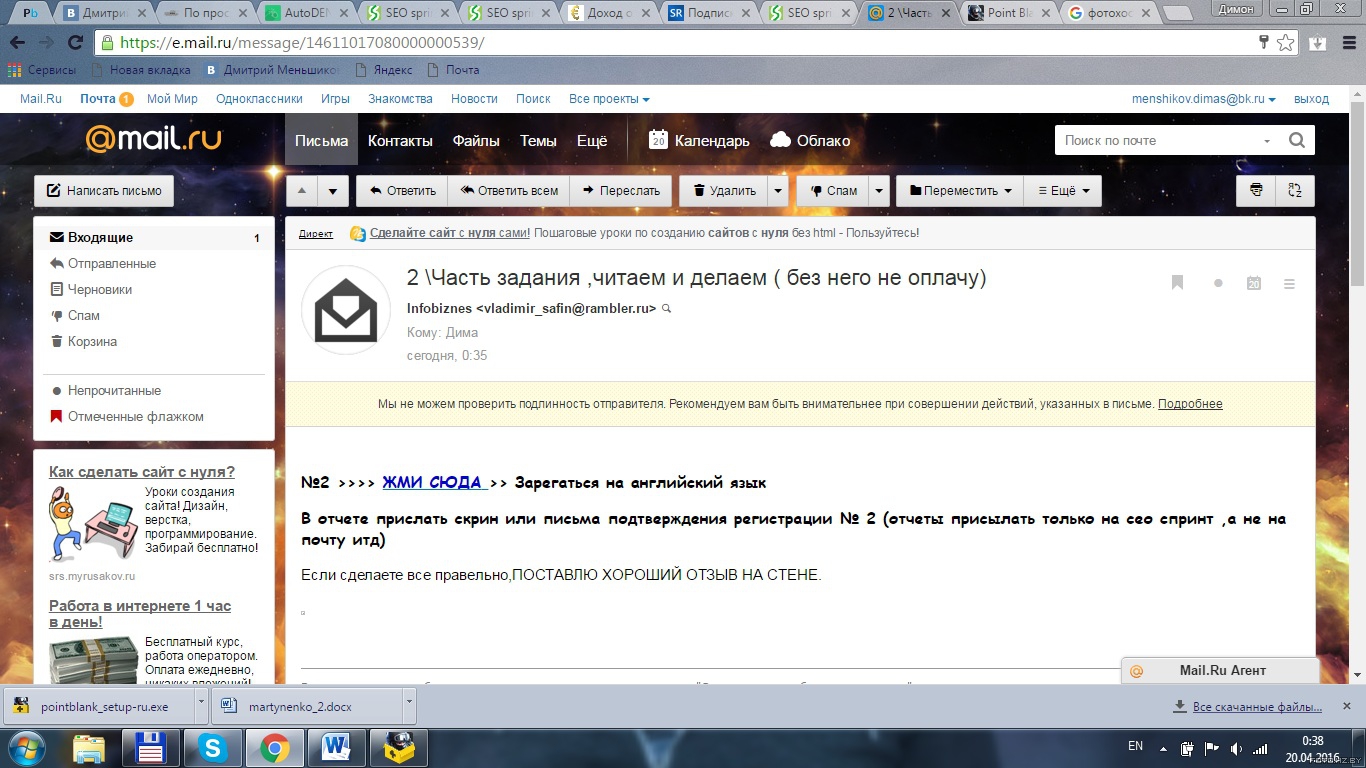The height and width of the screenshot is (768, 1366).
Task: Click the translate message icon at toolbar end
Action: tap(1295, 191)
